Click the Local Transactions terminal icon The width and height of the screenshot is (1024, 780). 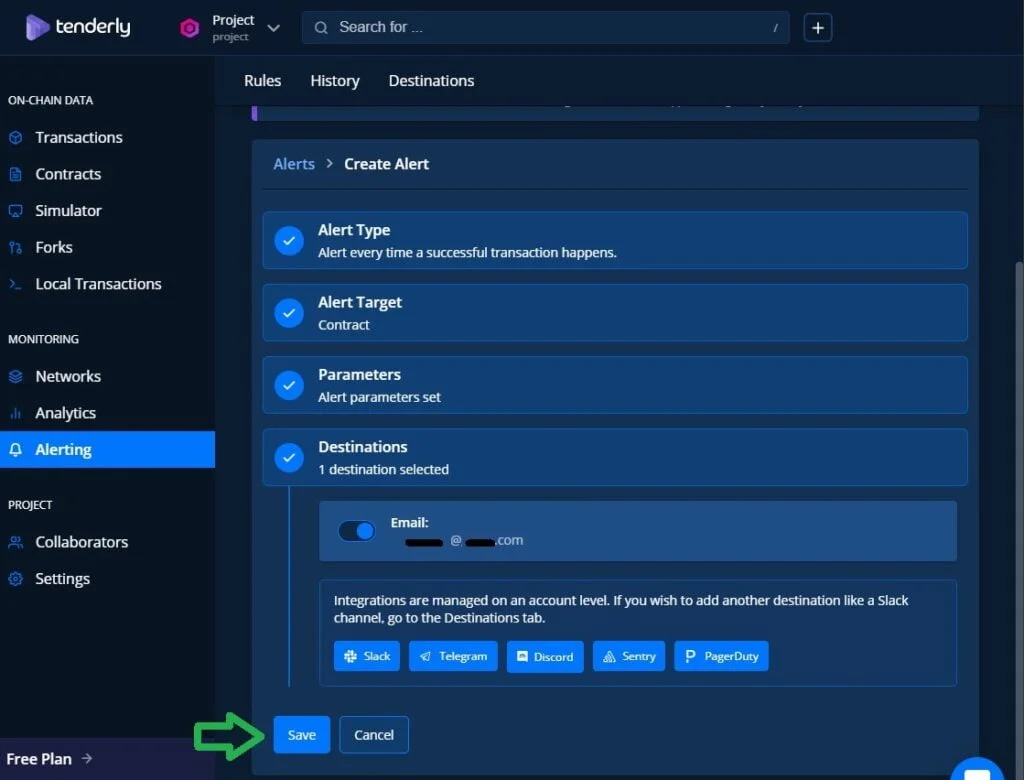[16, 284]
